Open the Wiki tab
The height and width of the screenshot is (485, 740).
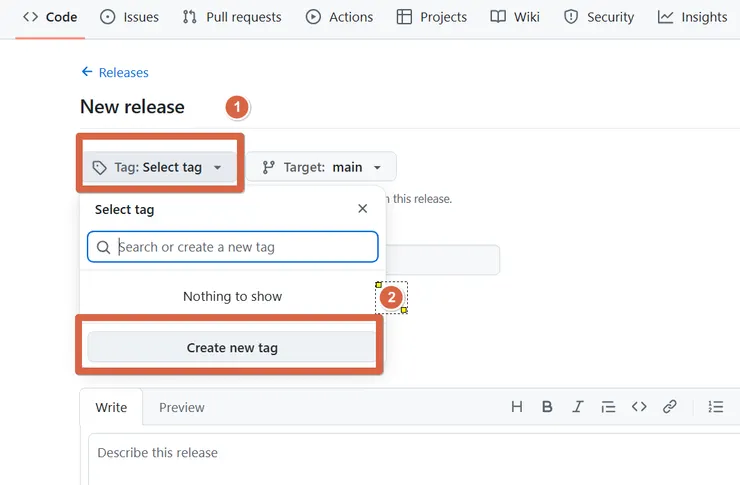(516, 17)
